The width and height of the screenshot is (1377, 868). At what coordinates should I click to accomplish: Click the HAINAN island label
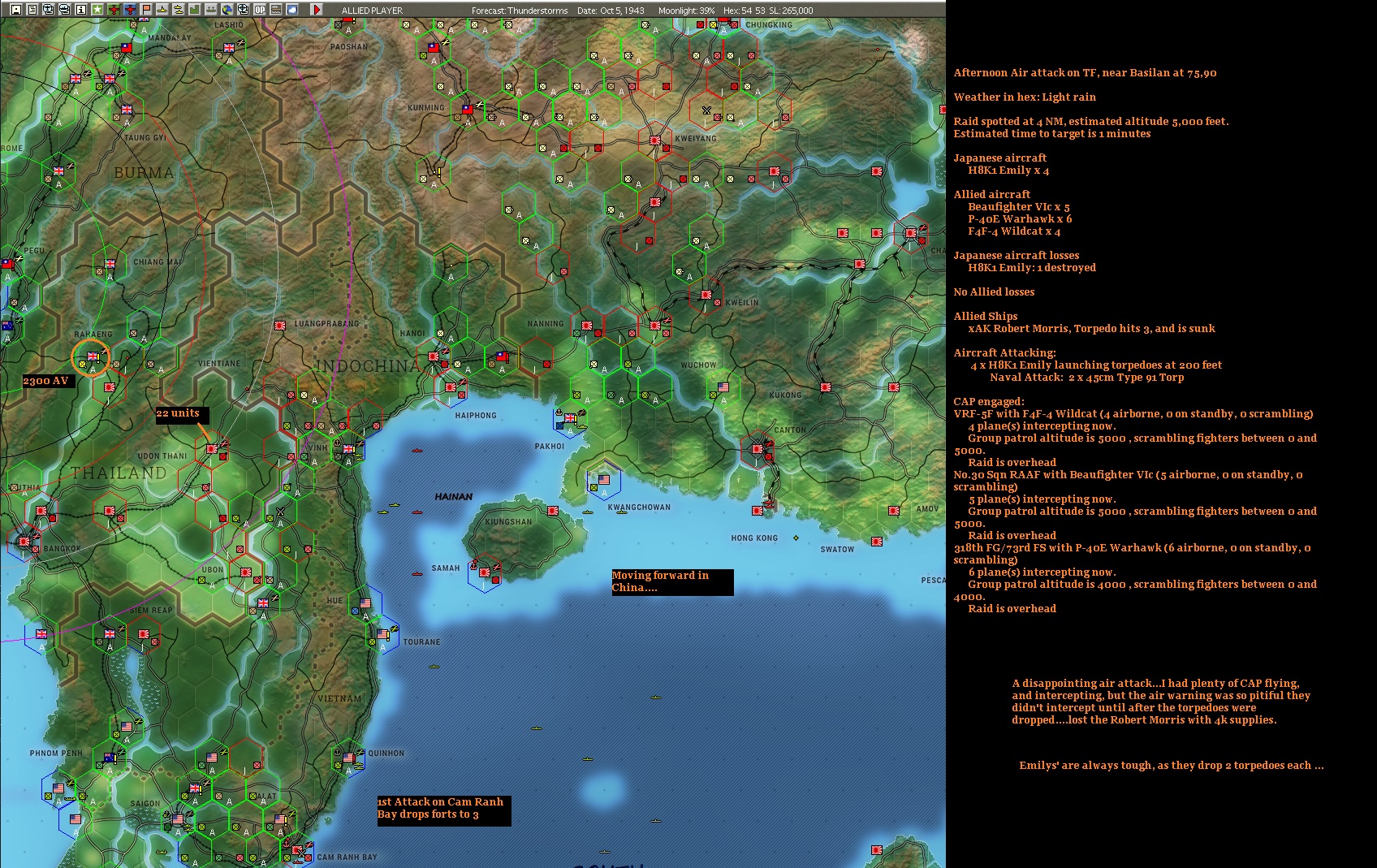click(x=453, y=497)
